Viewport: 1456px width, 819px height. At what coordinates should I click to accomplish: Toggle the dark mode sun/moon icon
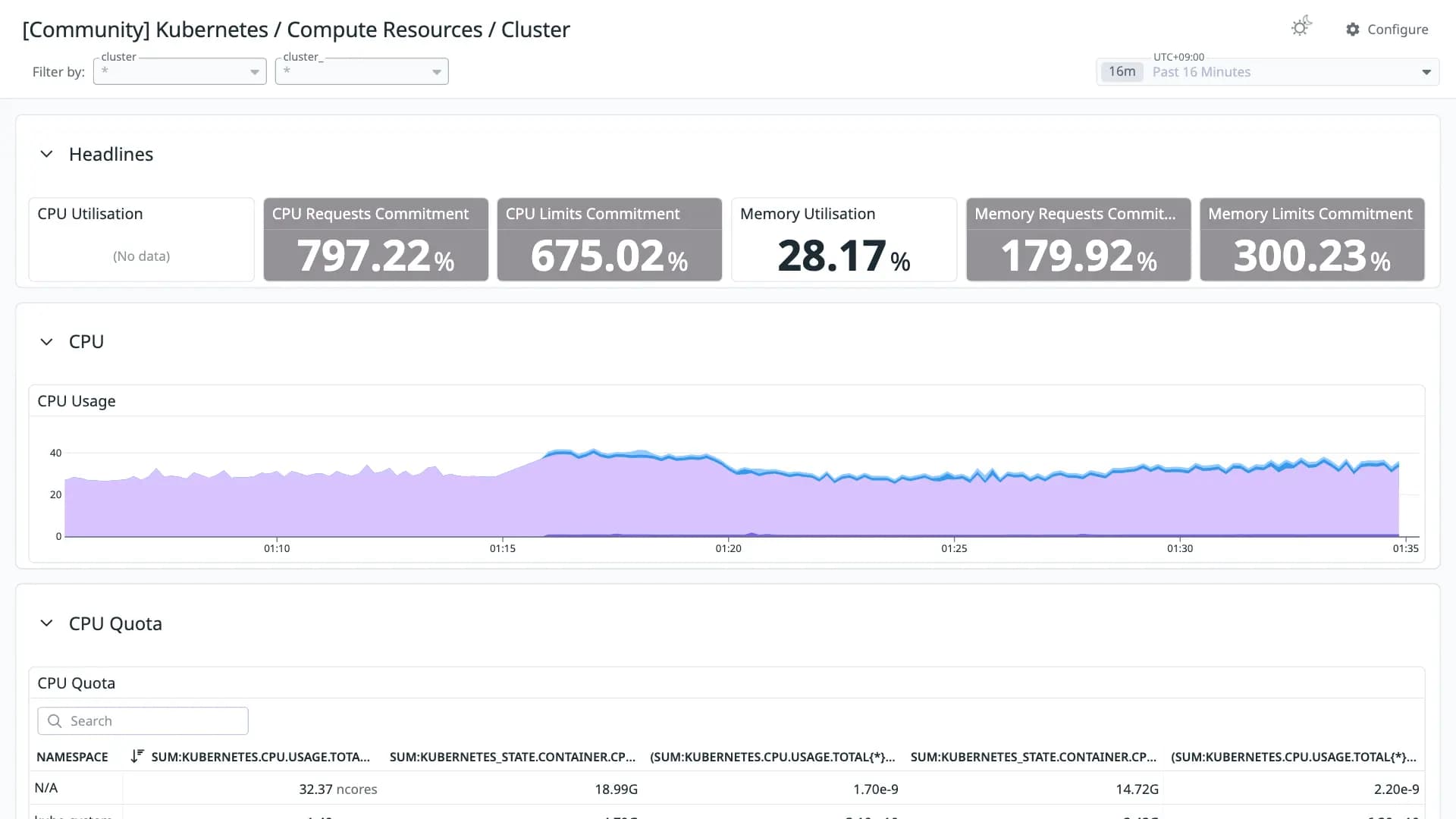[1301, 27]
